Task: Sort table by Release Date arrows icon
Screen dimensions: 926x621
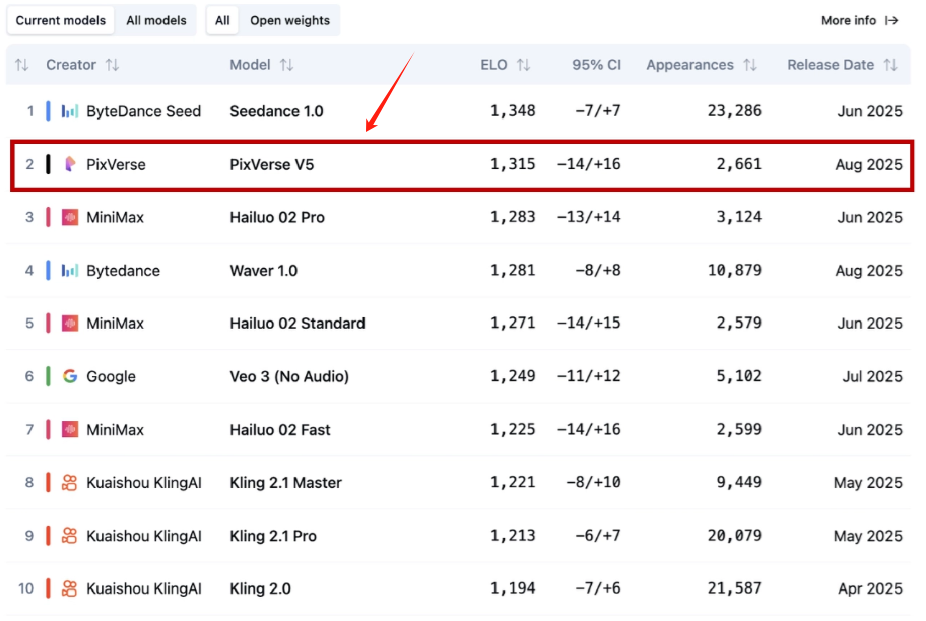Action: (891, 65)
